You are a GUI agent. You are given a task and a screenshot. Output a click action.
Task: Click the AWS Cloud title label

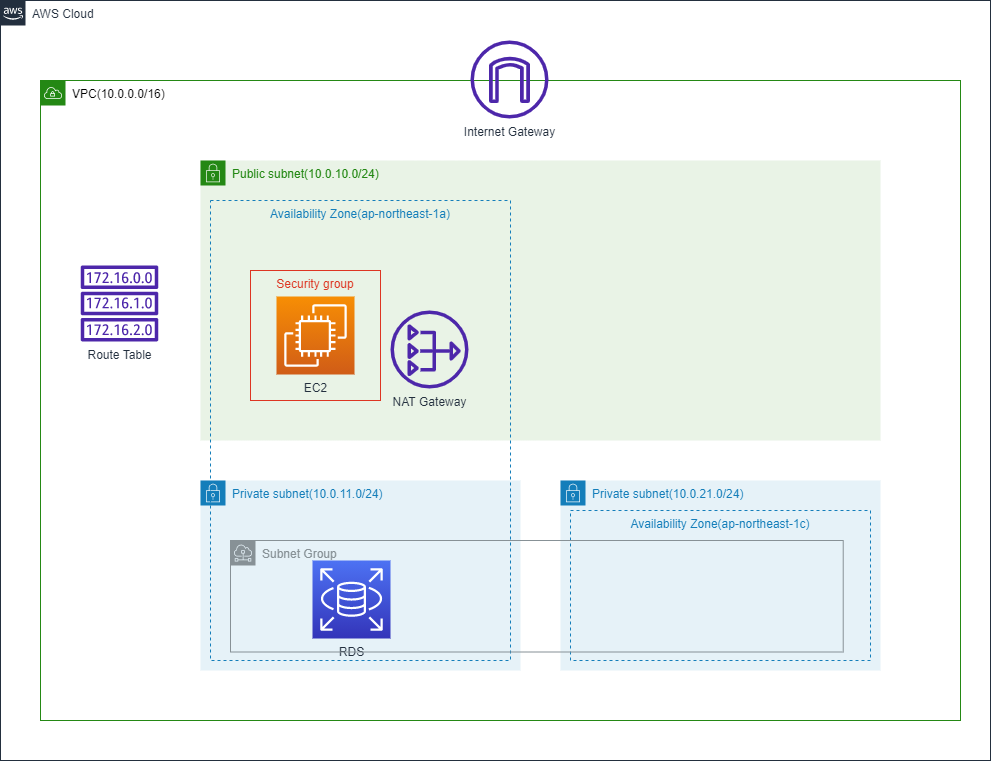point(63,13)
